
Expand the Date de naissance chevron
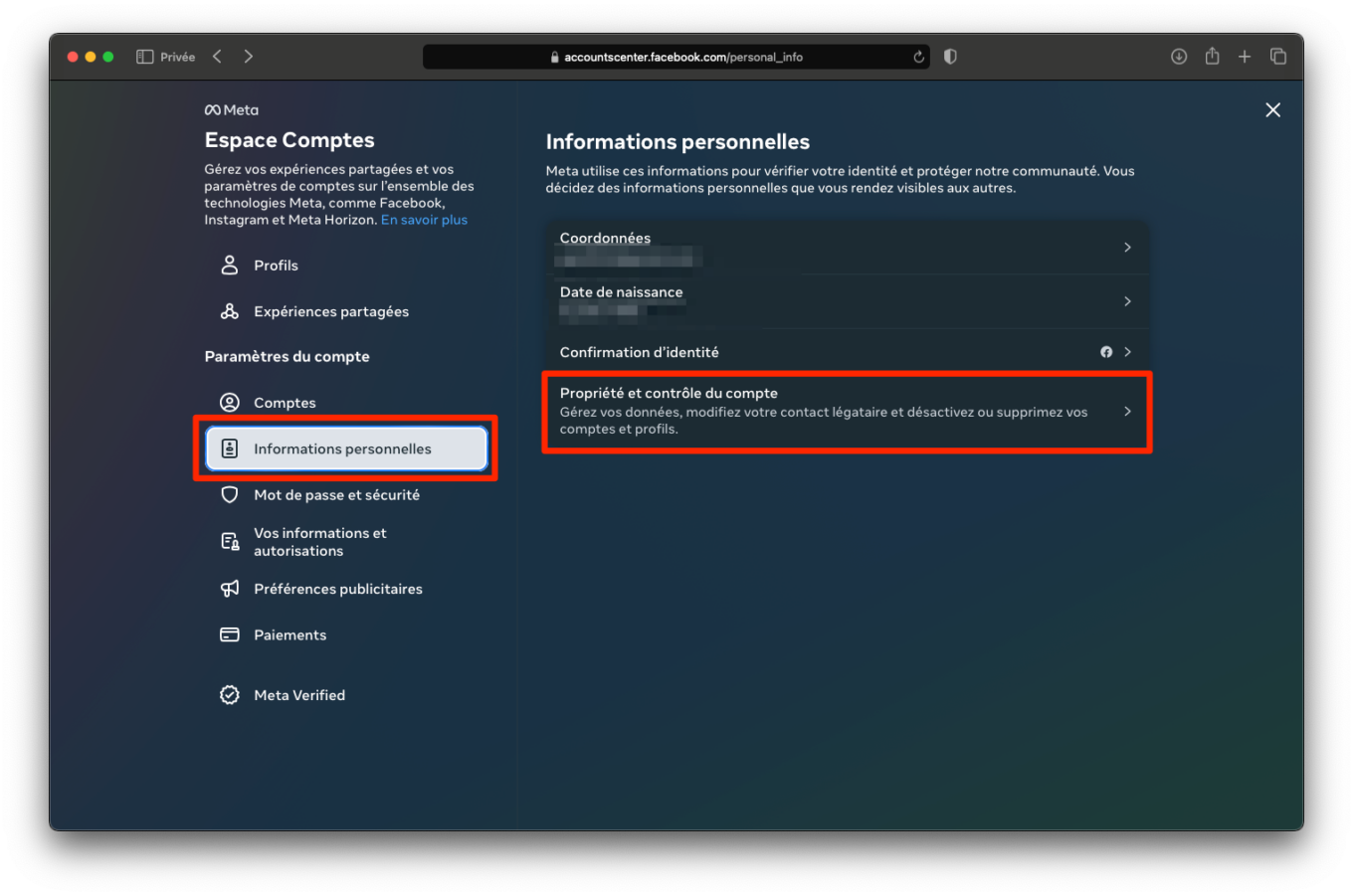(x=1127, y=301)
